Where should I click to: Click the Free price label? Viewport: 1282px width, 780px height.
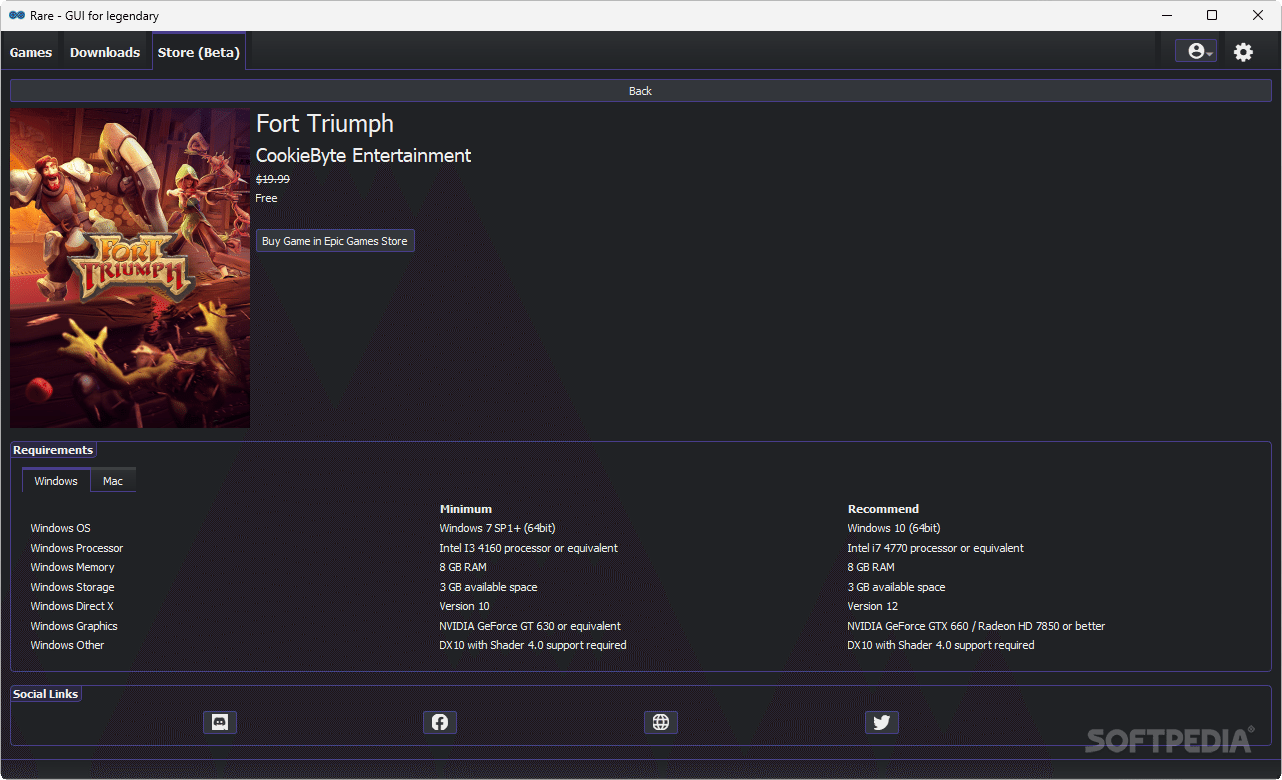(267, 198)
